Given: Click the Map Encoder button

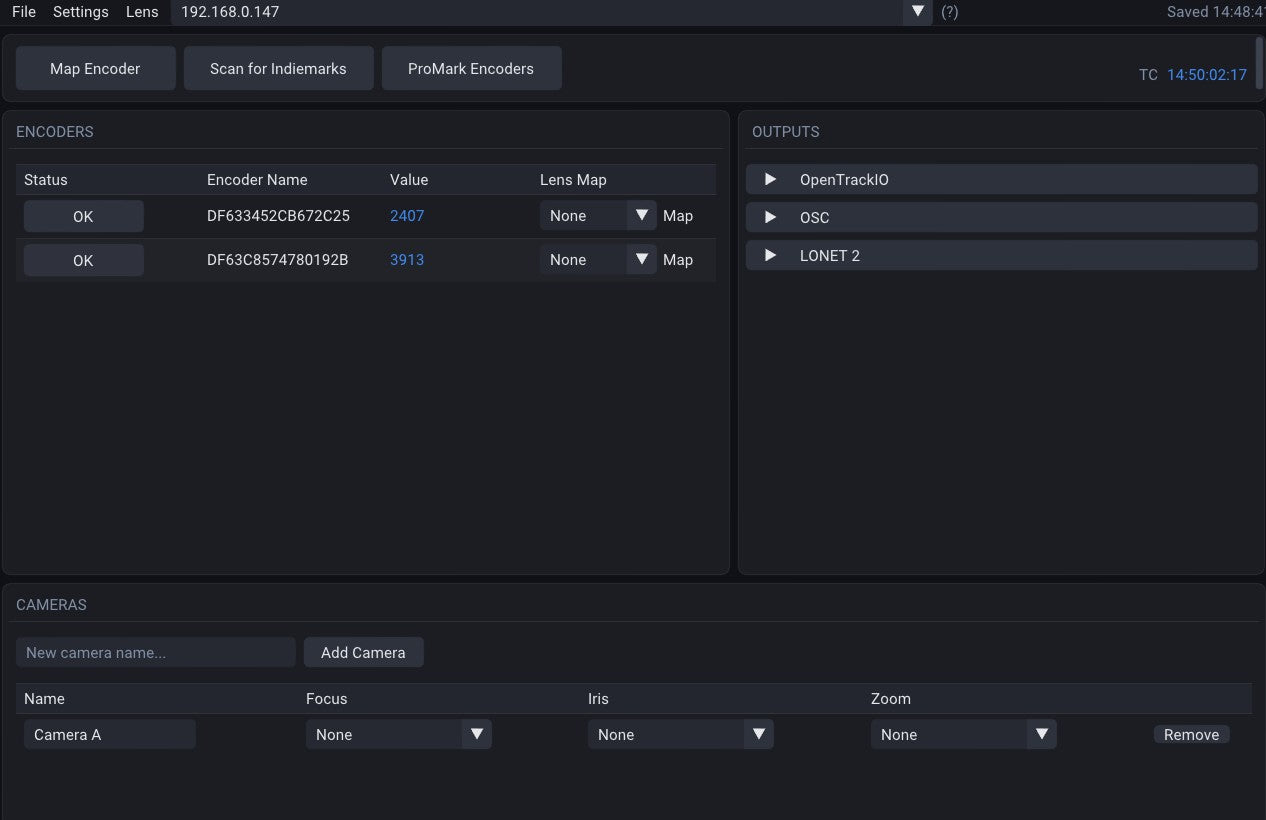Looking at the screenshot, I should pyautogui.click(x=95, y=68).
